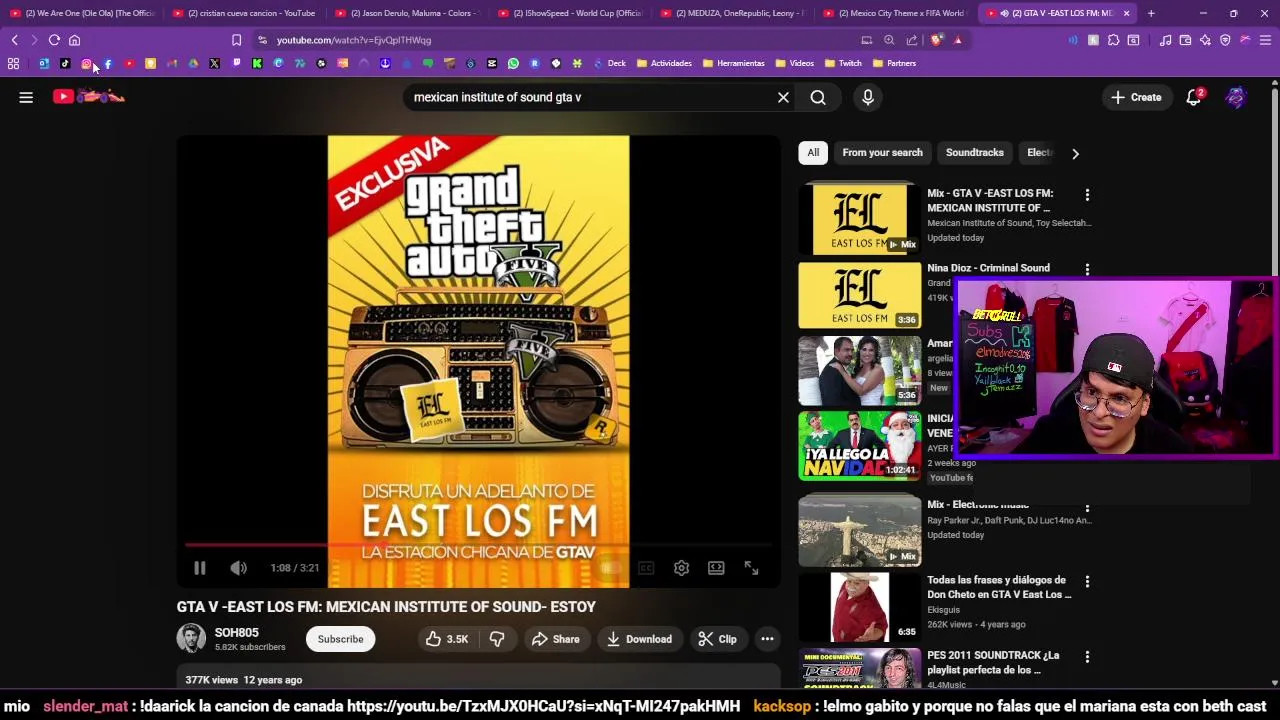Go to the browser home page icon

click(x=74, y=40)
